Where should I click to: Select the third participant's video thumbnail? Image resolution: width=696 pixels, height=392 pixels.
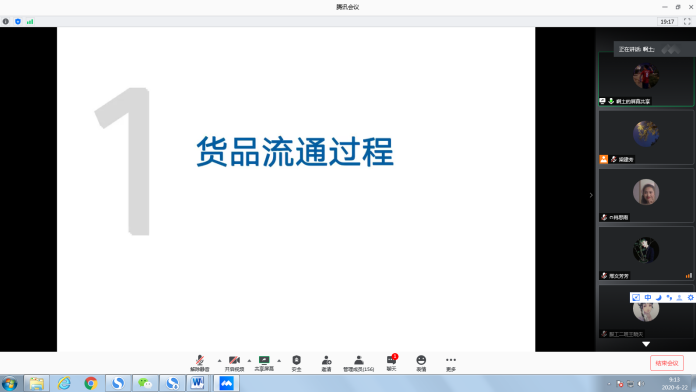pos(646,195)
